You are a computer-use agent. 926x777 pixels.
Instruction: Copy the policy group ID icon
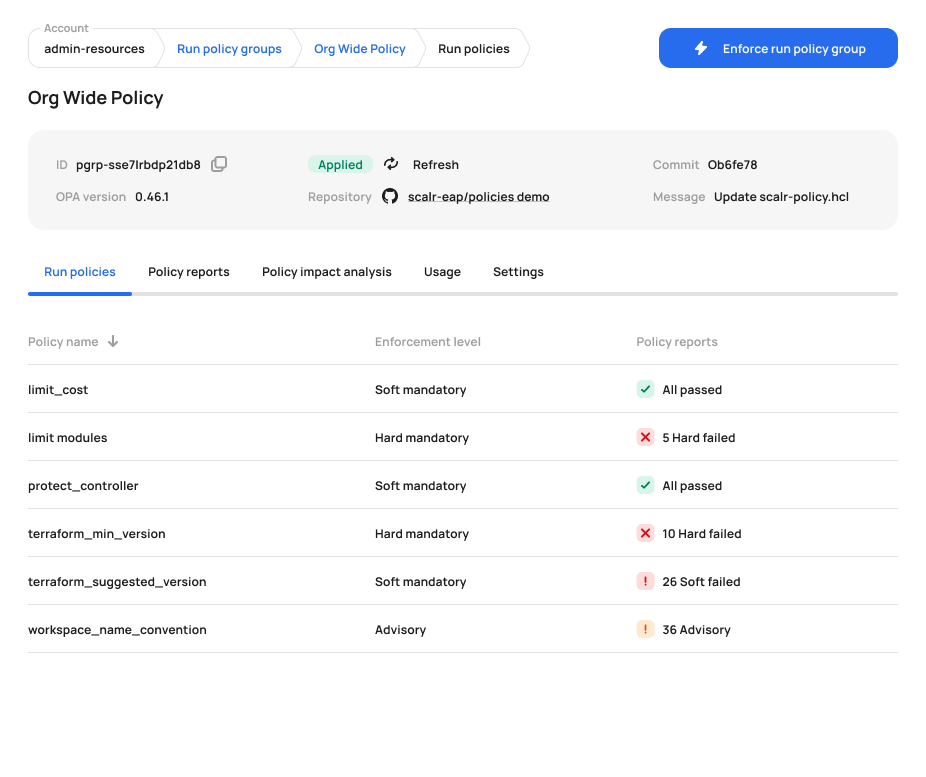(x=219, y=164)
